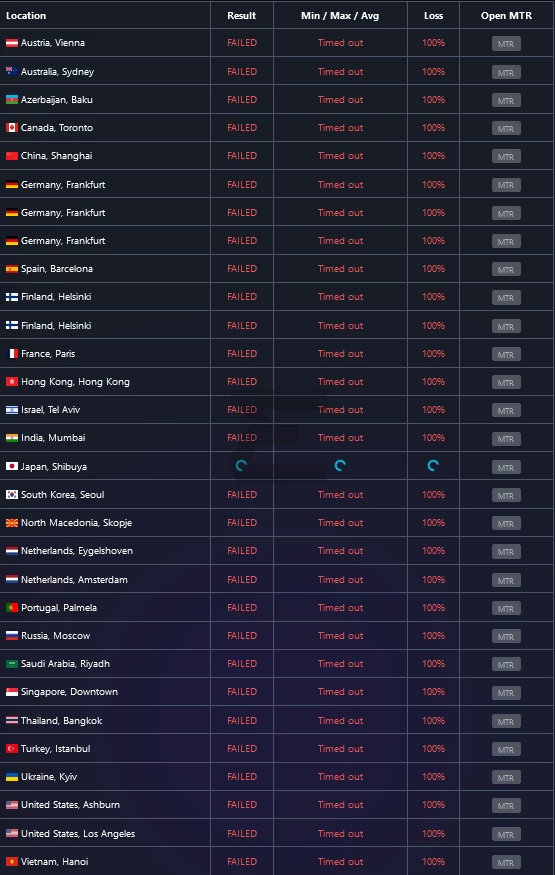Click the Location column header
The width and height of the screenshot is (555, 875).
[26, 16]
